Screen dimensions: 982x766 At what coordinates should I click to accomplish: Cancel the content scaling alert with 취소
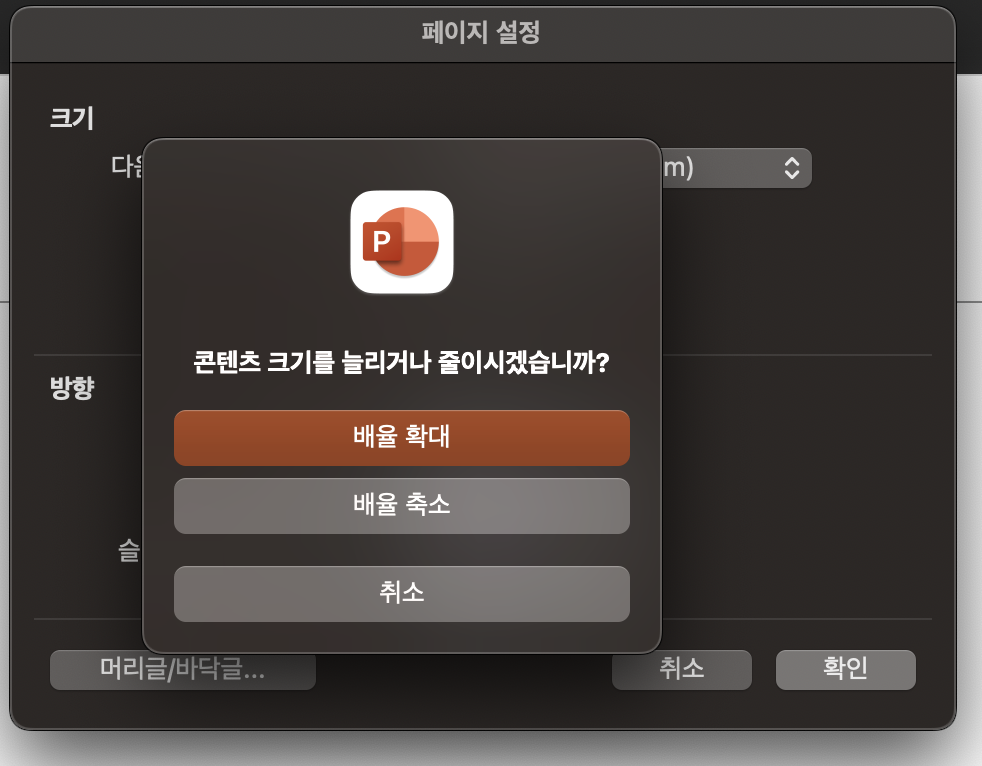(x=401, y=593)
